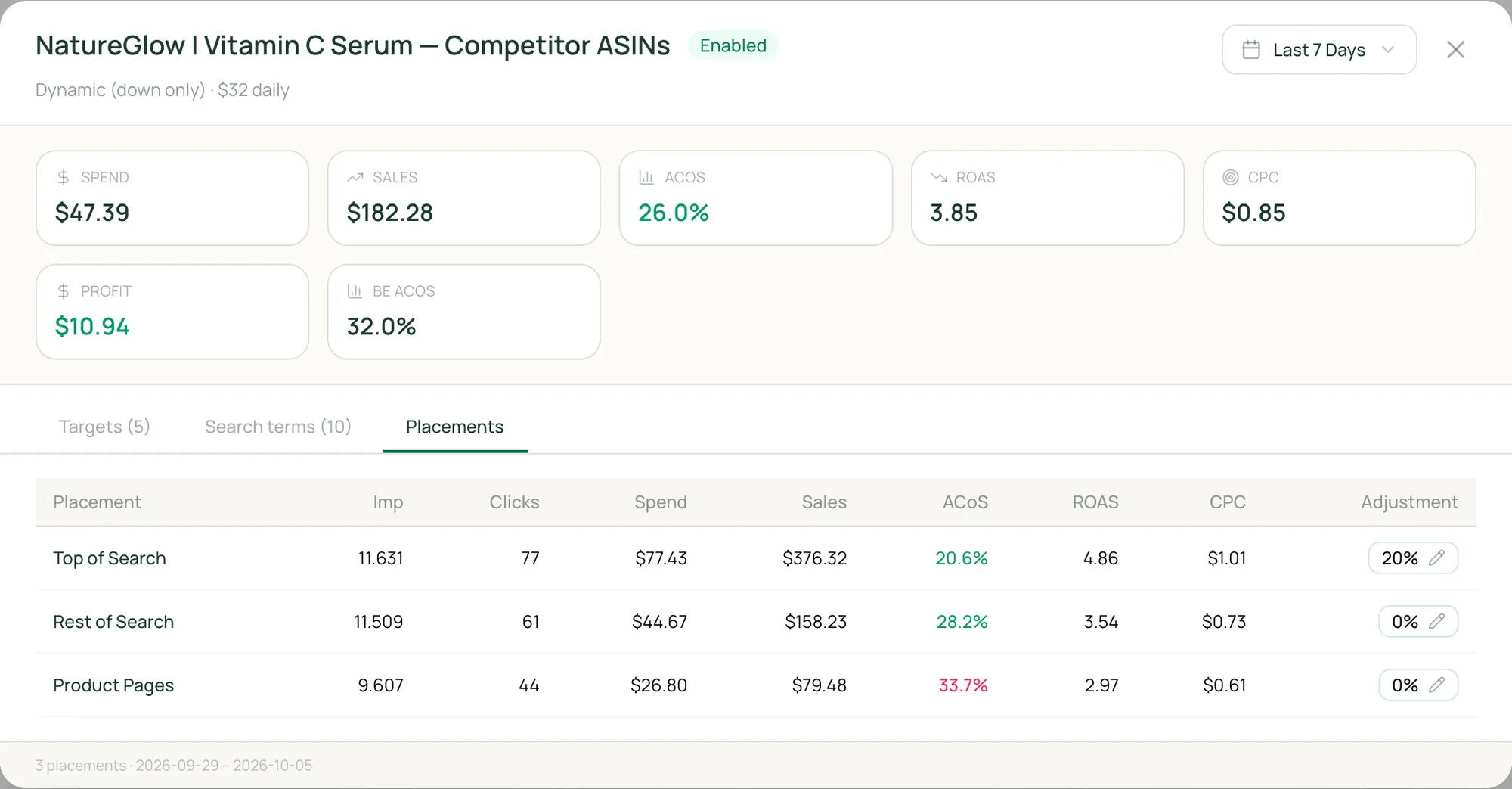Click the 9.607 impressions cell

(380, 685)
